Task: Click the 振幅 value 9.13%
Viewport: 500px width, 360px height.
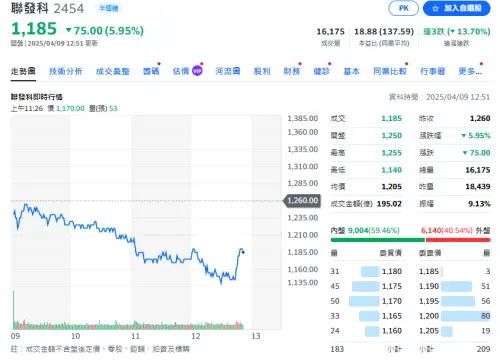Action: [x=479, y=204]
